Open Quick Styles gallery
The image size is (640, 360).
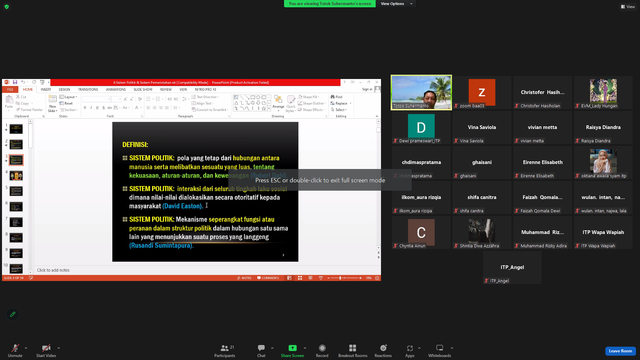point(291,104)
